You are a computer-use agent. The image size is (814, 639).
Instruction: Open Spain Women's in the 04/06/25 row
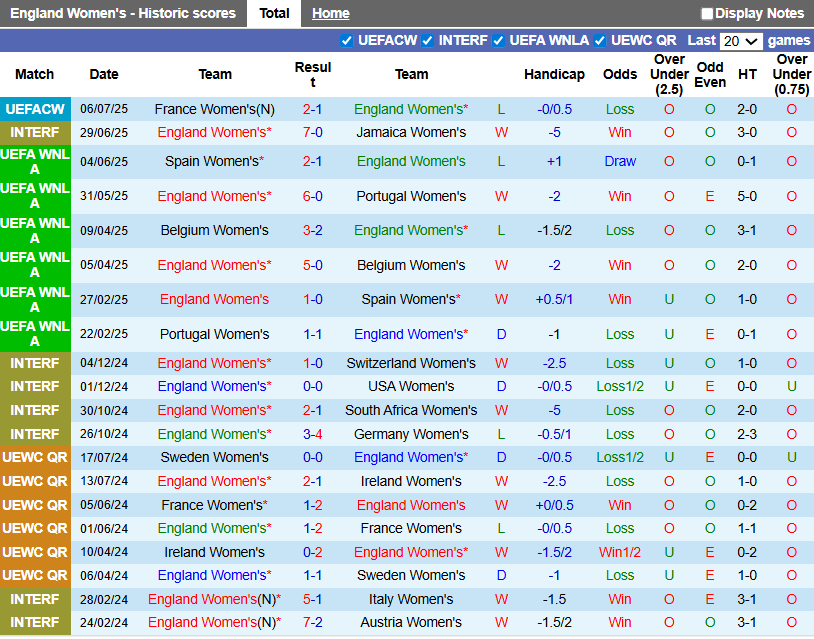click(214, 161)
